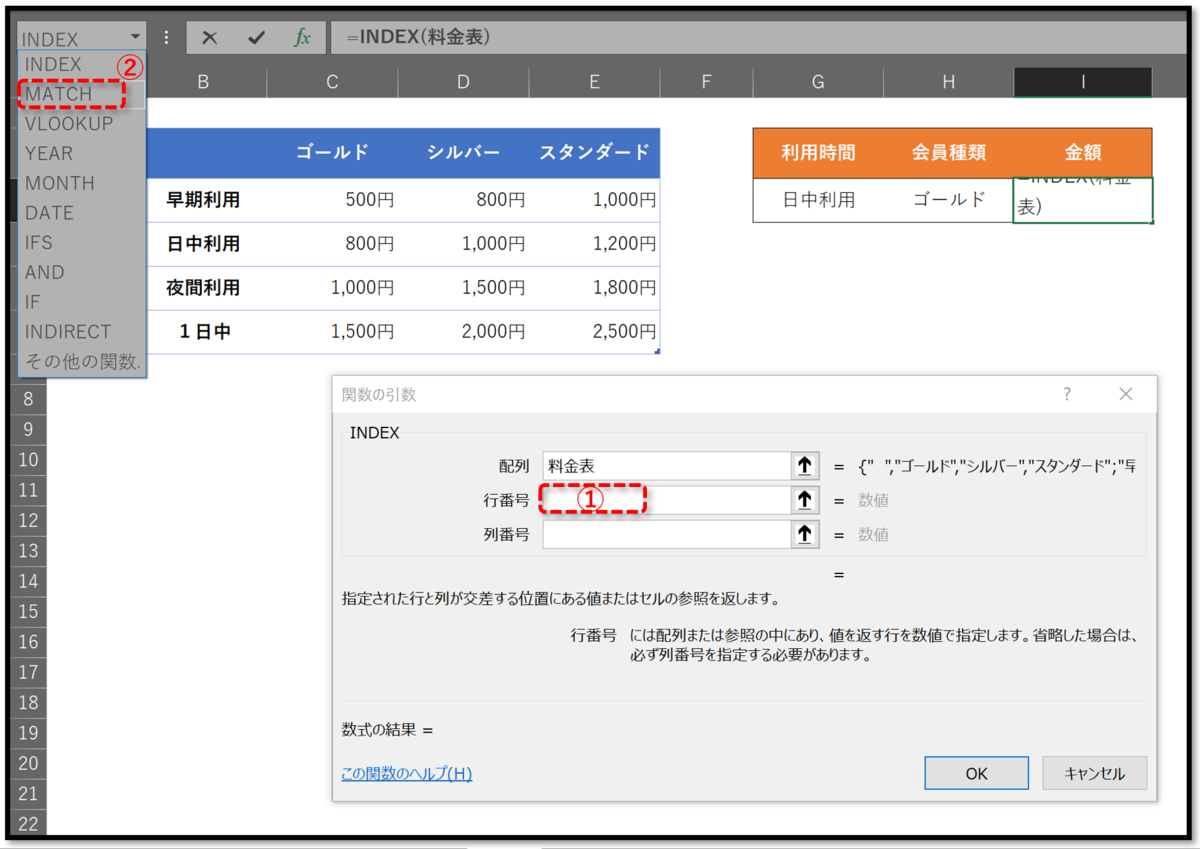
Task: Select row 22 header
Action: point(28,824)
